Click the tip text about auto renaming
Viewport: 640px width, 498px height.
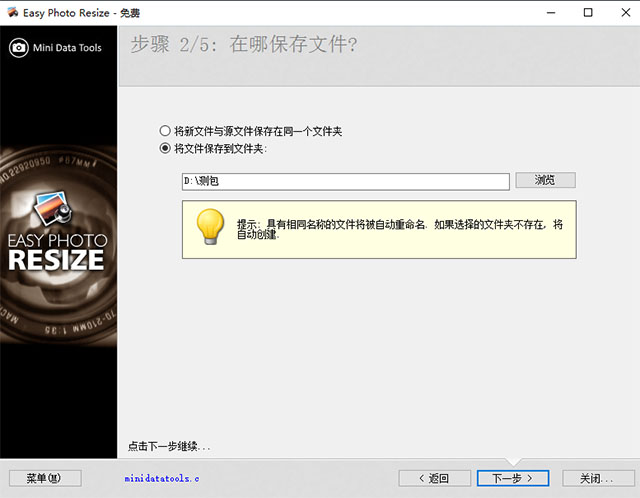point(400,229)
